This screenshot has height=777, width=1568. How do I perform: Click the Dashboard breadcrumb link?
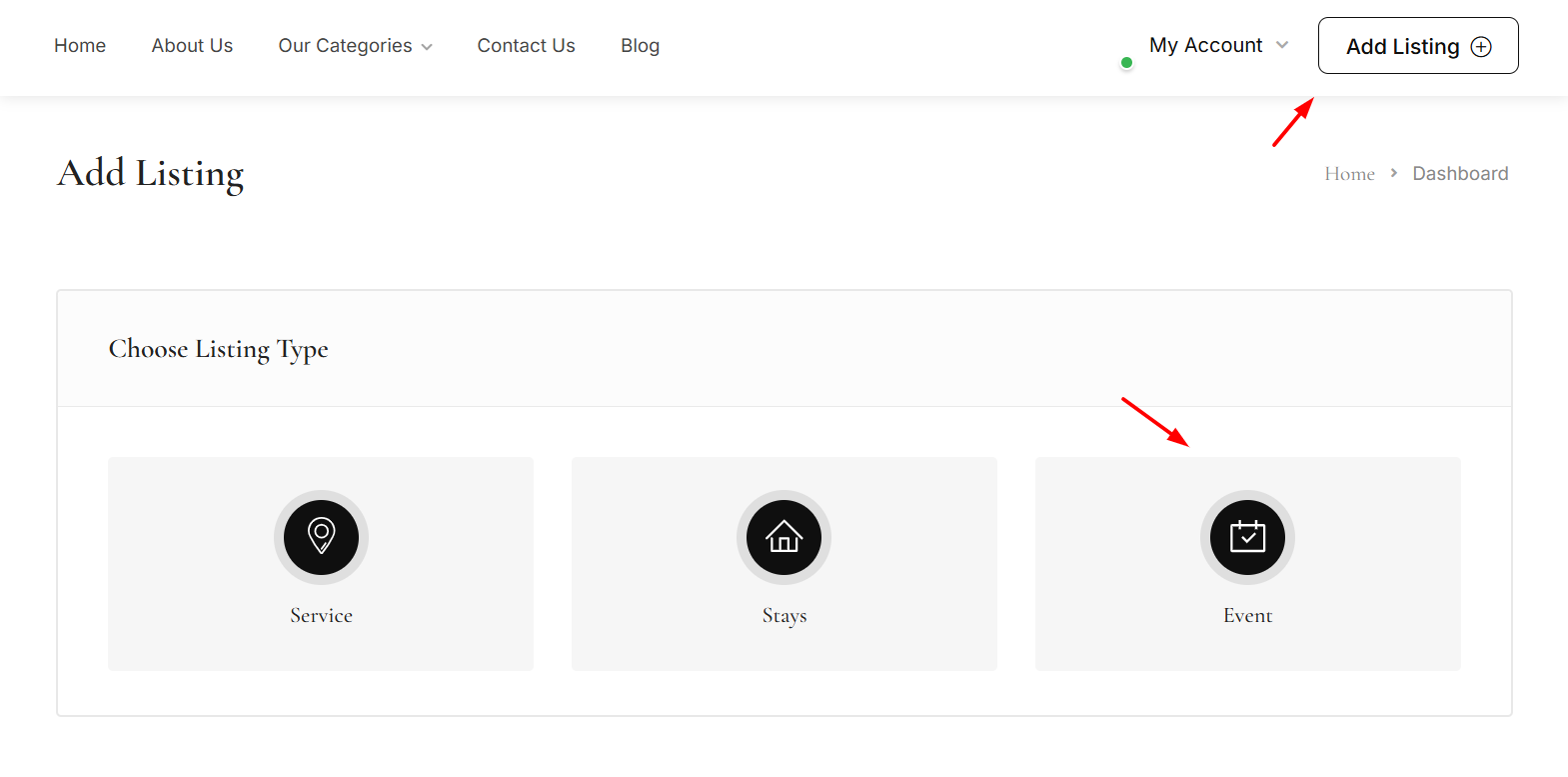tap(1460, 174)
